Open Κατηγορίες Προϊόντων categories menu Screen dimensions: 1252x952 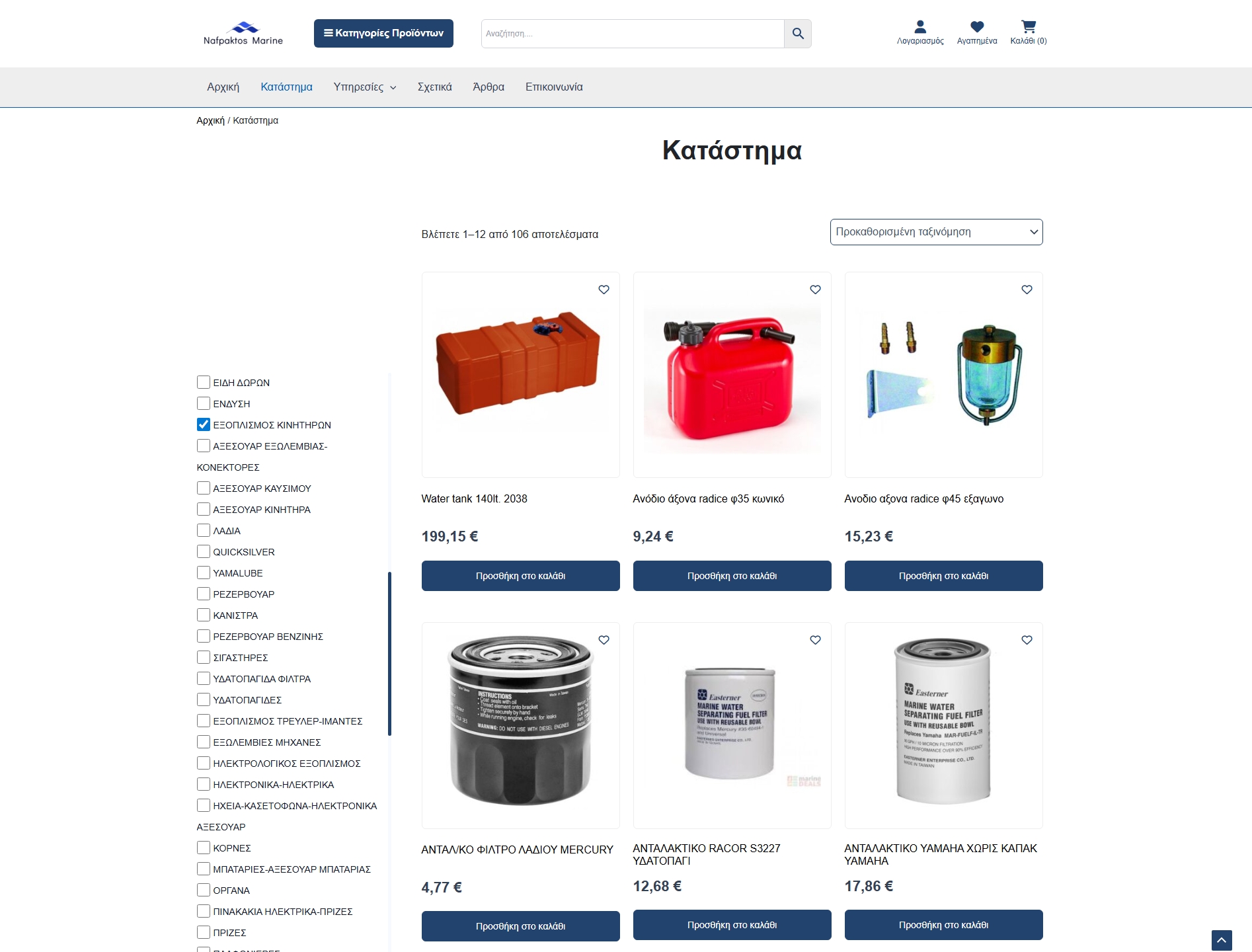[383, 33]
